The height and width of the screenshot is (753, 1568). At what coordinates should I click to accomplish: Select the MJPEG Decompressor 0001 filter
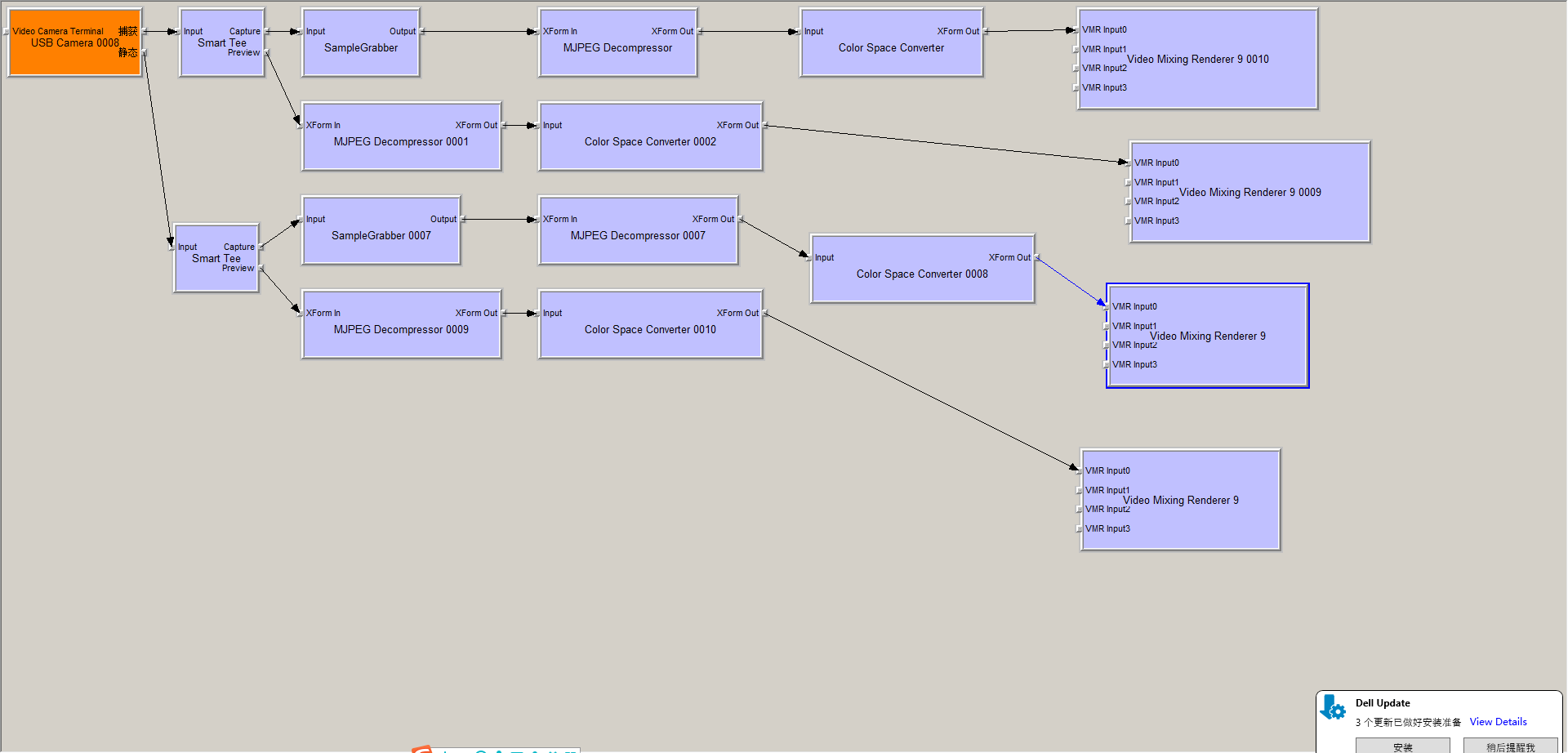click(401, 143)
